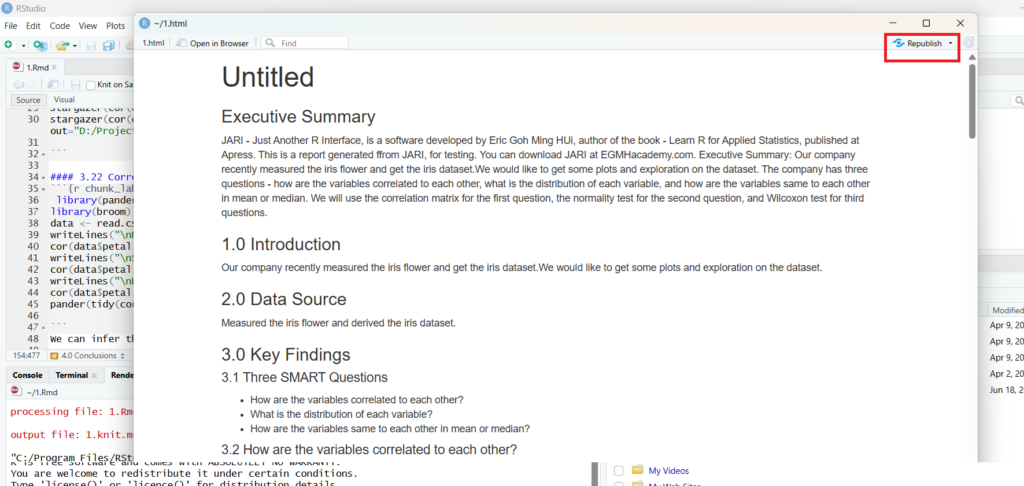Image resolution: width=1024 pixels, height=486 pixels.
Task: Toggle the Knit on Save checkbox
Action: pos(91,85)
